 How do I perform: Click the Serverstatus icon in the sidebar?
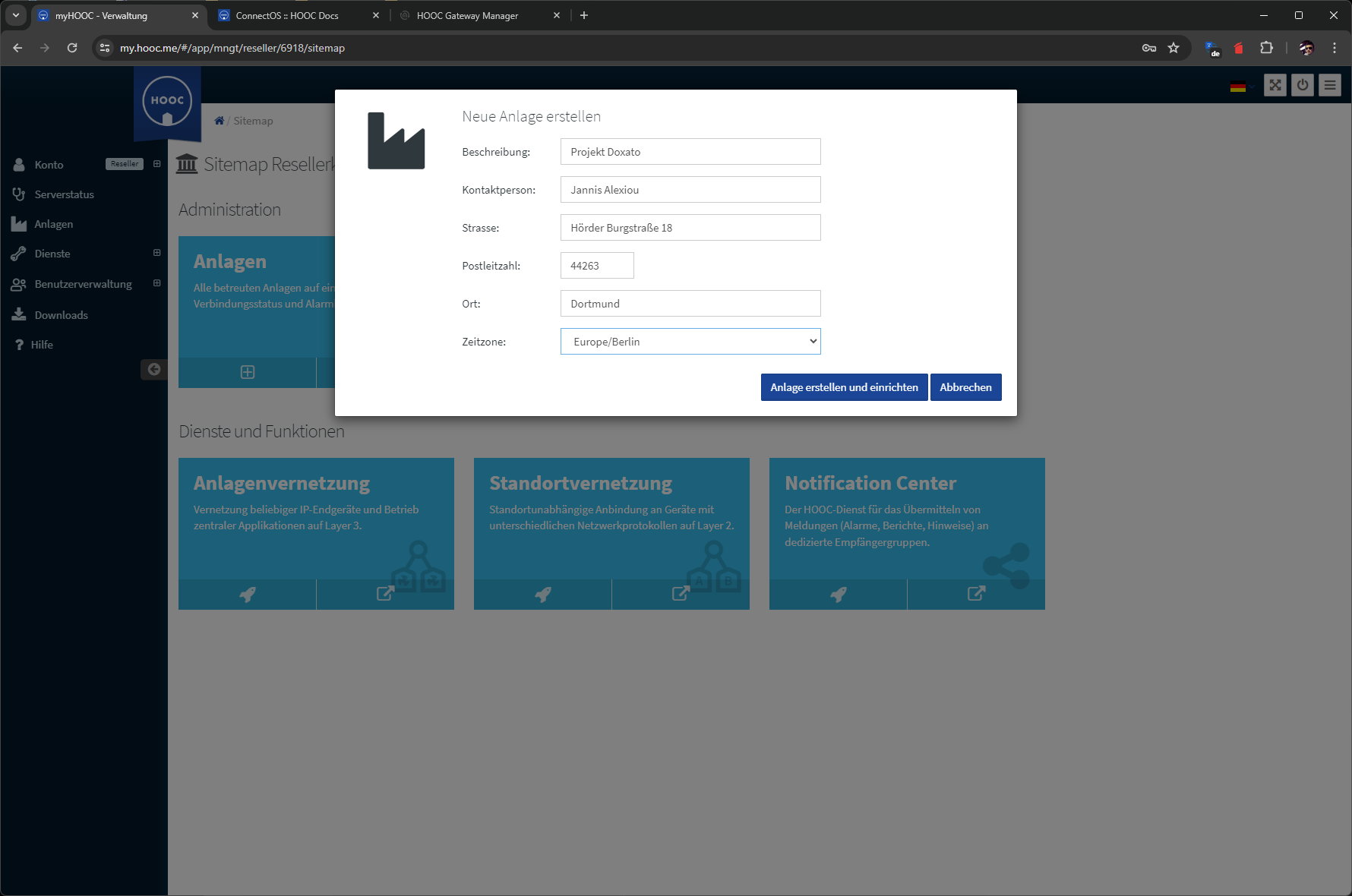click(19, 194)
